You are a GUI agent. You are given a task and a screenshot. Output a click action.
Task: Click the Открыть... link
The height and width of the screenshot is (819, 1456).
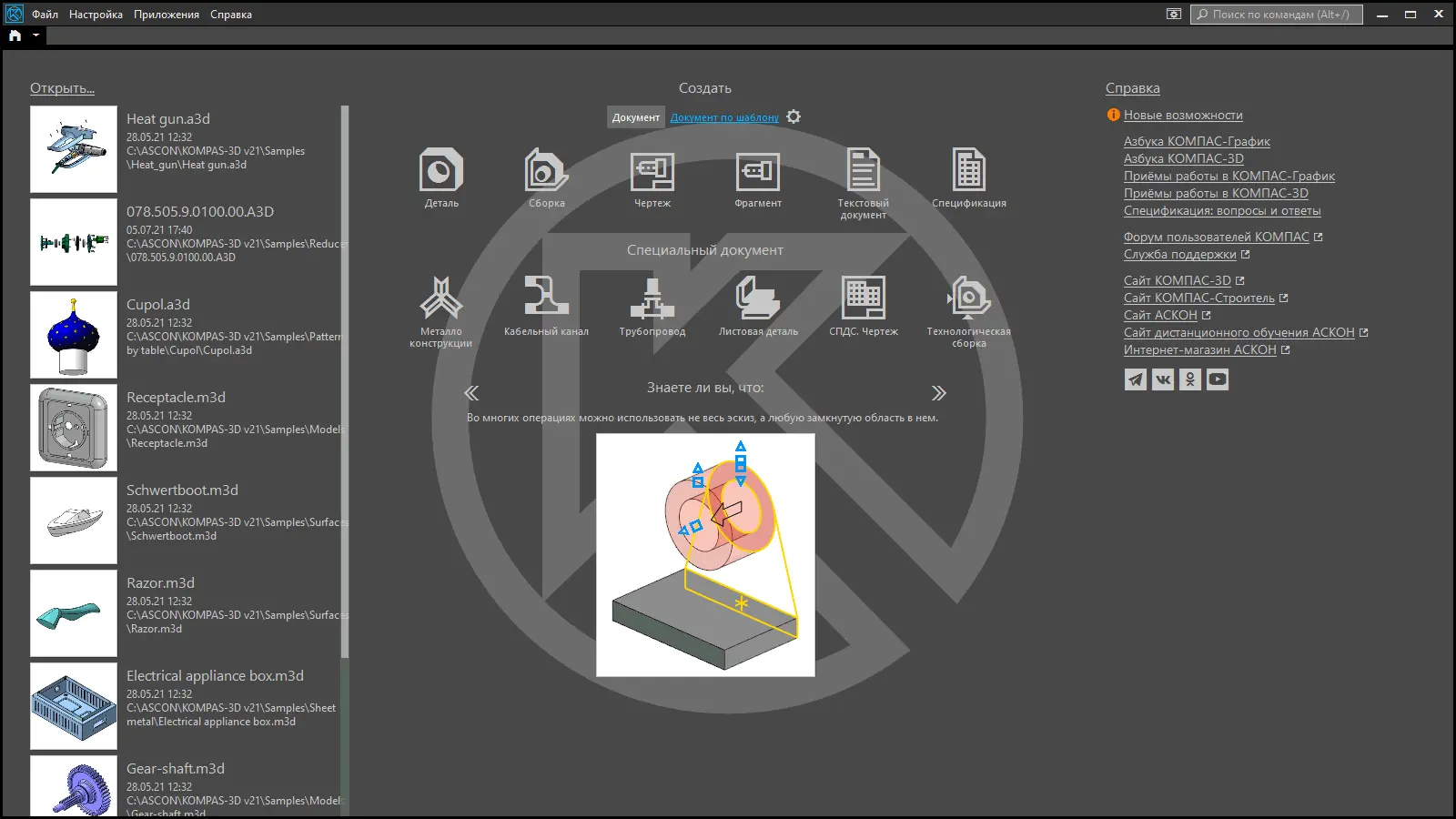click(x=62, y=88)
